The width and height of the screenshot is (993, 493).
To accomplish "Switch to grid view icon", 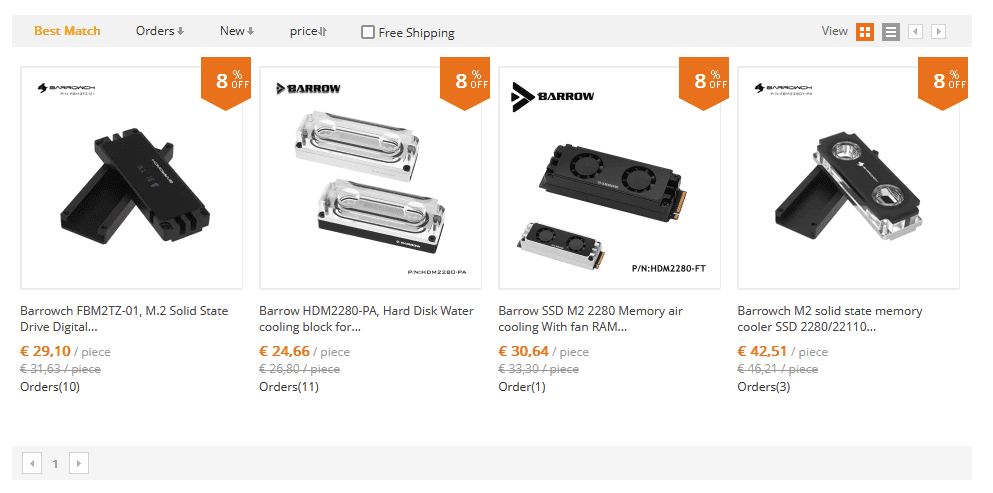I will point(864,32).
